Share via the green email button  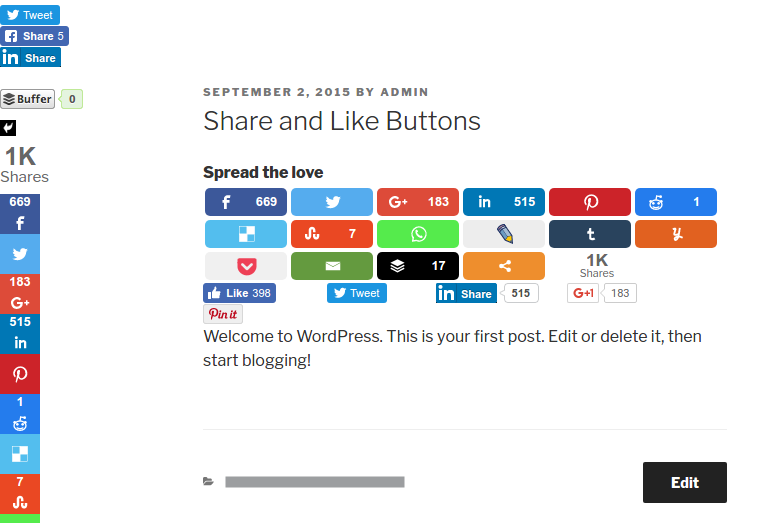pos(332,266)
